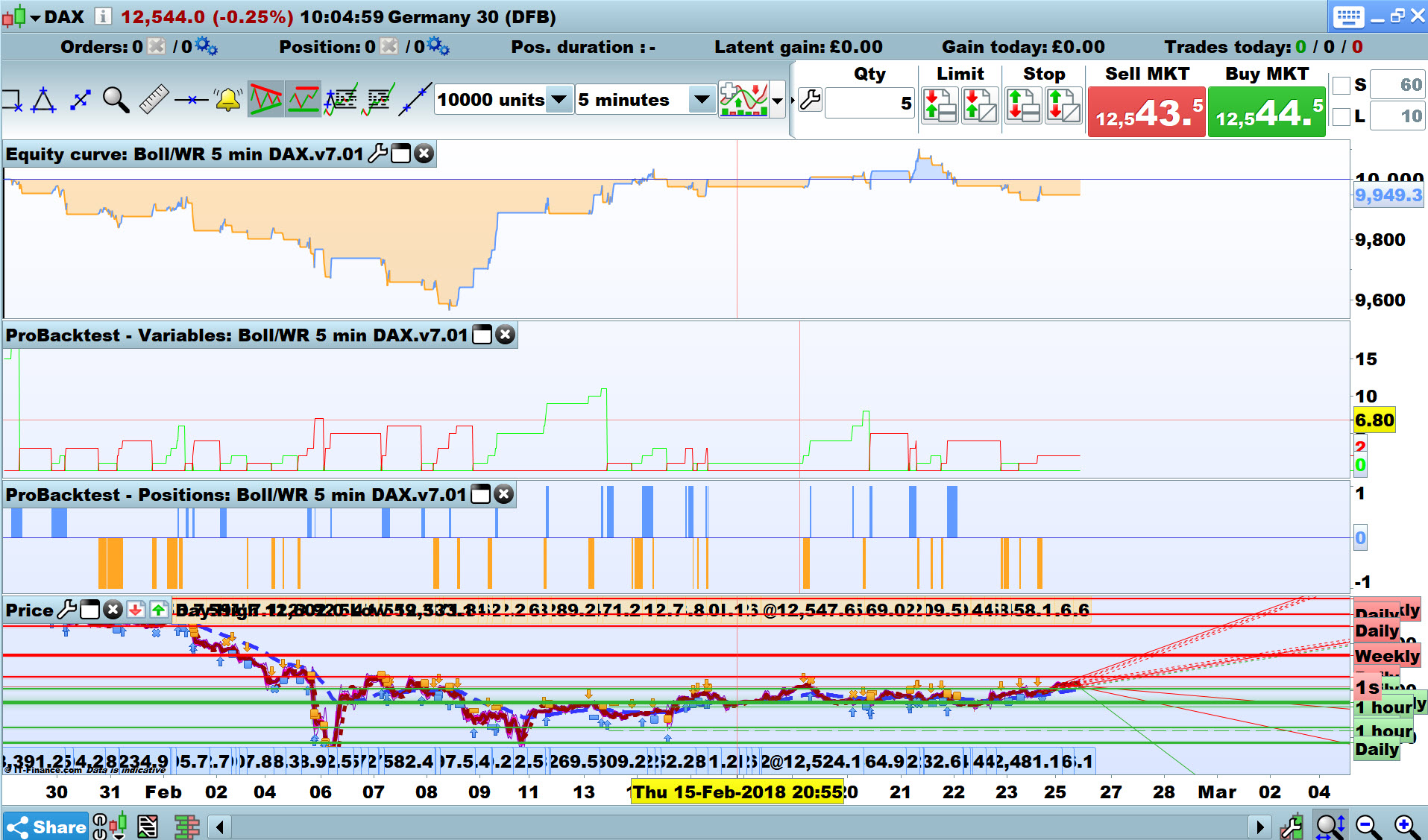Image resolution: width=1428 pixels, height=840 pixels.
Task: Close the Equity curve panel
Action: 424,154
